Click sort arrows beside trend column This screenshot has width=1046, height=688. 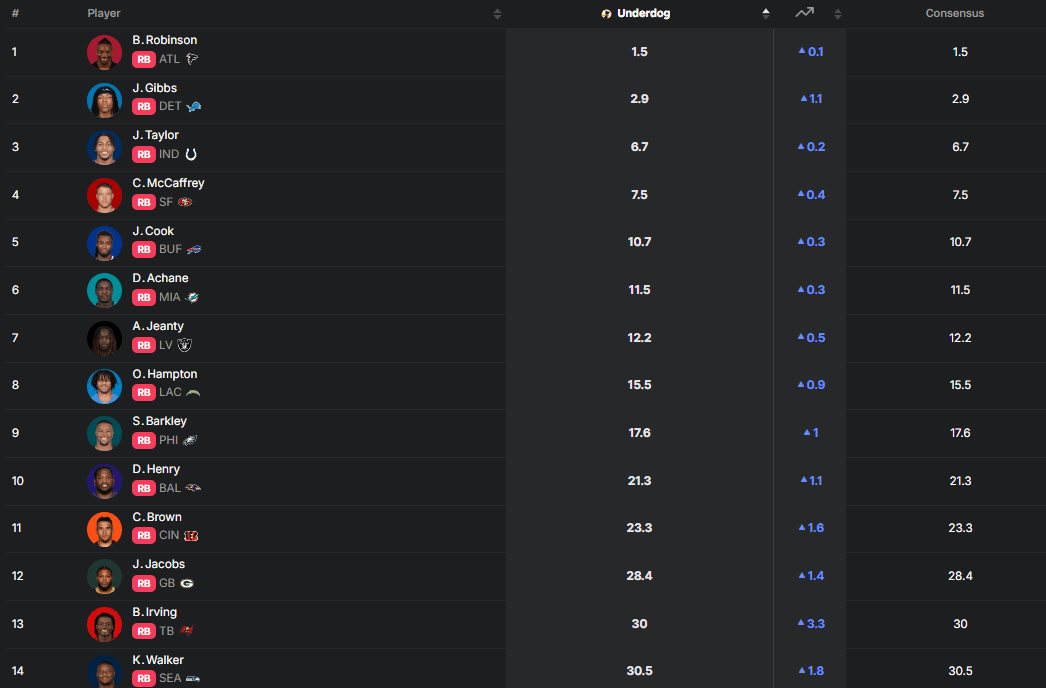[x=838, y=14]
